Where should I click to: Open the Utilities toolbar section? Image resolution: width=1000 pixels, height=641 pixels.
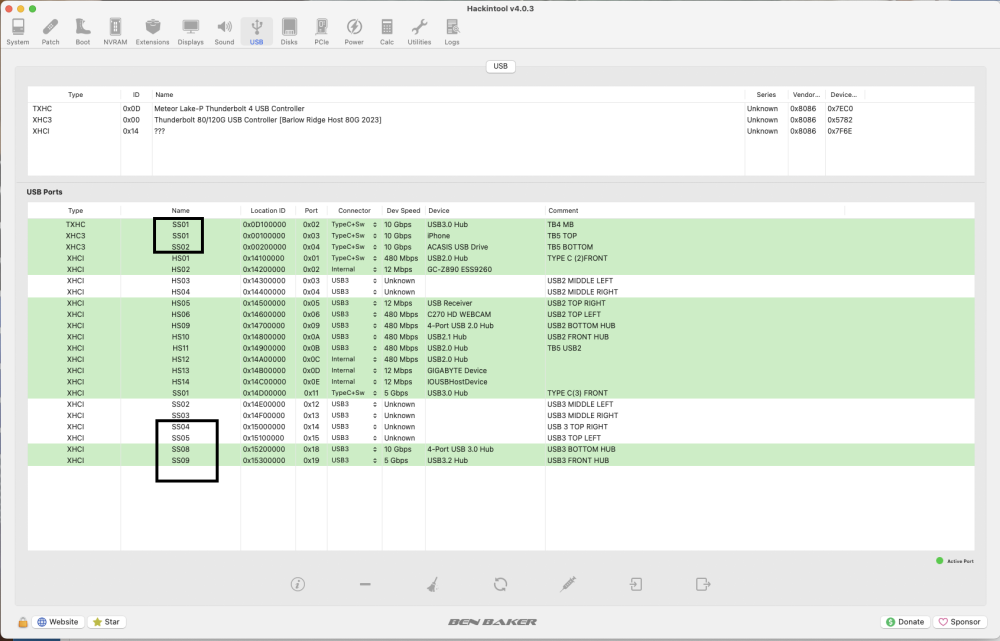[x=419, y=31]
